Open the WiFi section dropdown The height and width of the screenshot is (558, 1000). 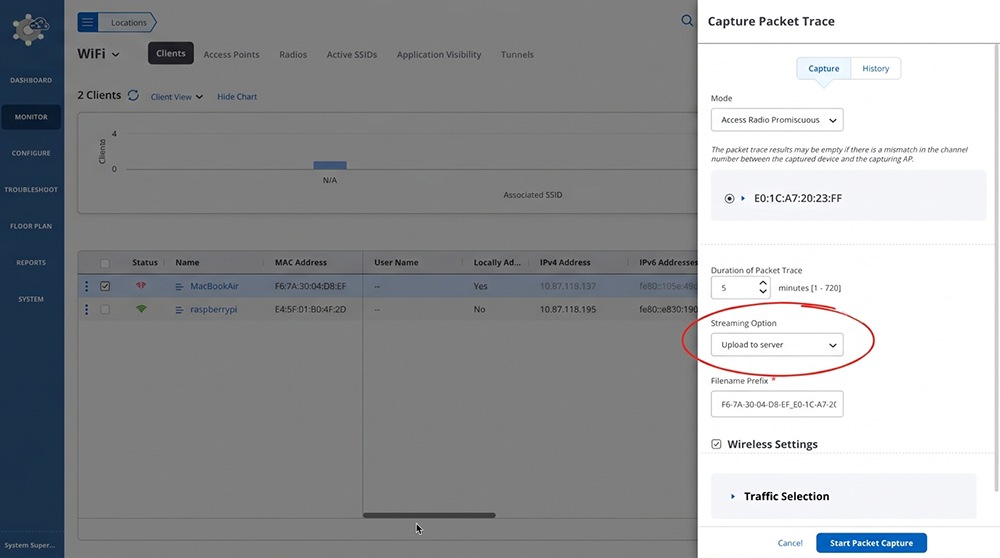(98, 54)
